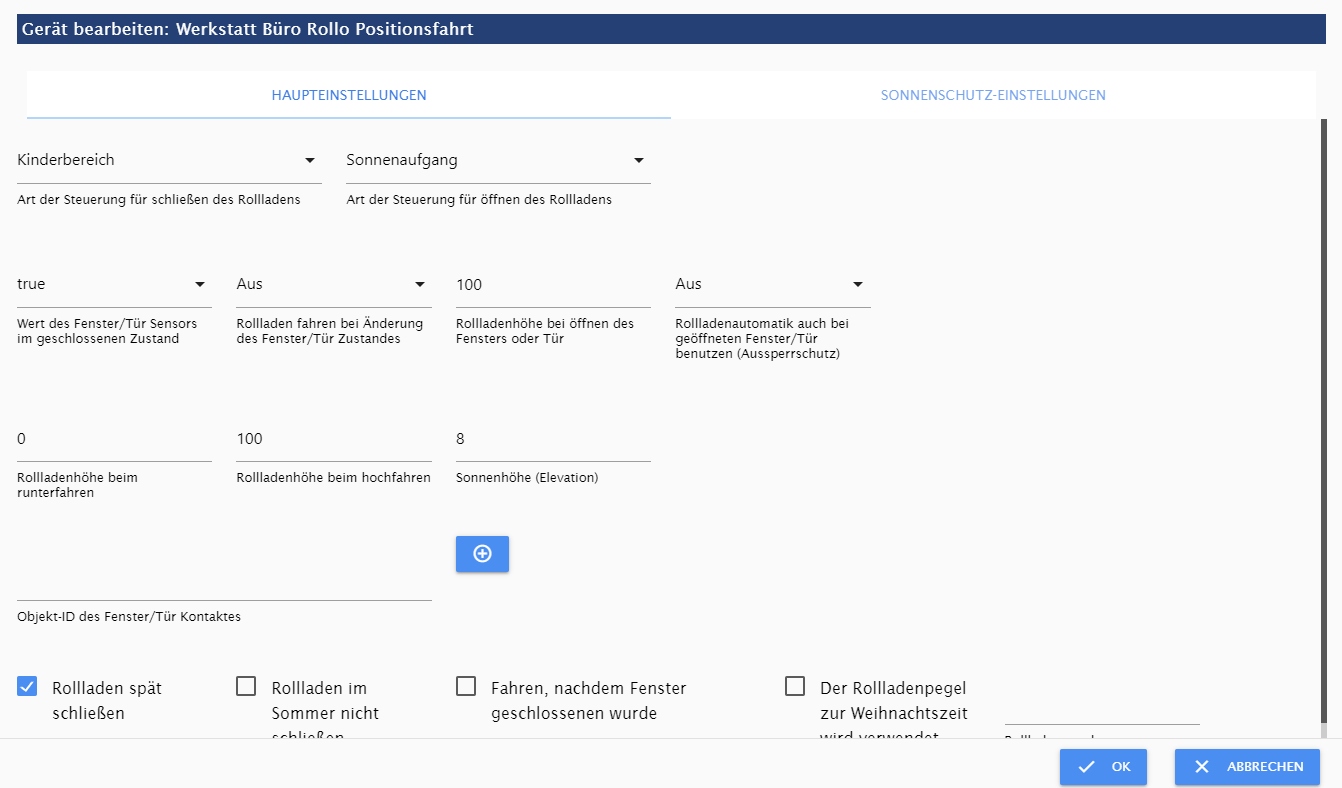The image size is (1342, 788).
Task: Open the window sensor value dropdown showing true
Action: [x=114, y=285]
